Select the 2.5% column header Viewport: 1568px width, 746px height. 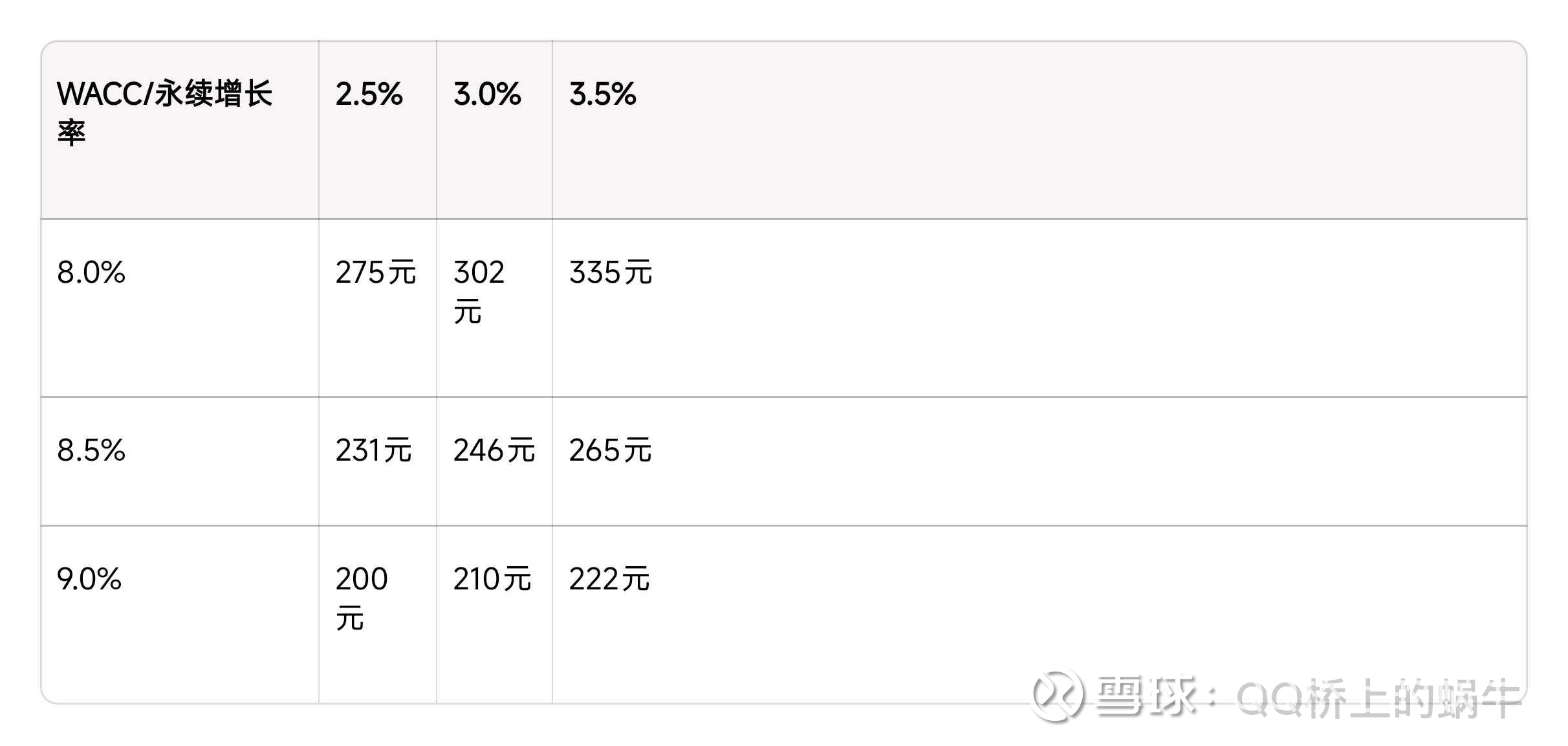tap(369, 94)
